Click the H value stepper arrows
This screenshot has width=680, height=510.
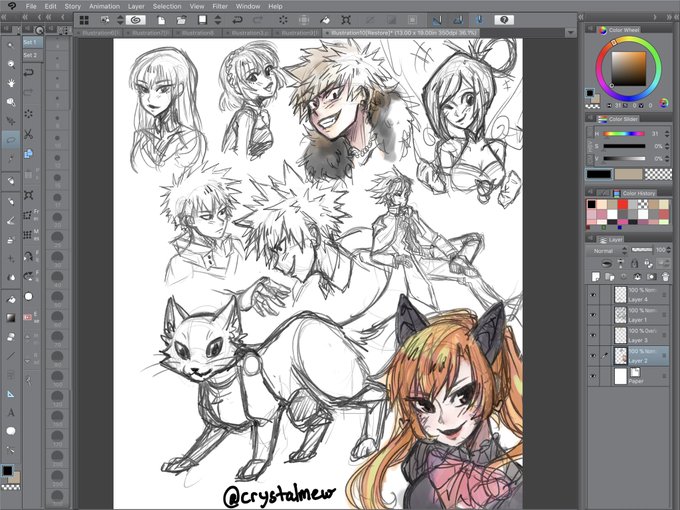tap(667, 134)
